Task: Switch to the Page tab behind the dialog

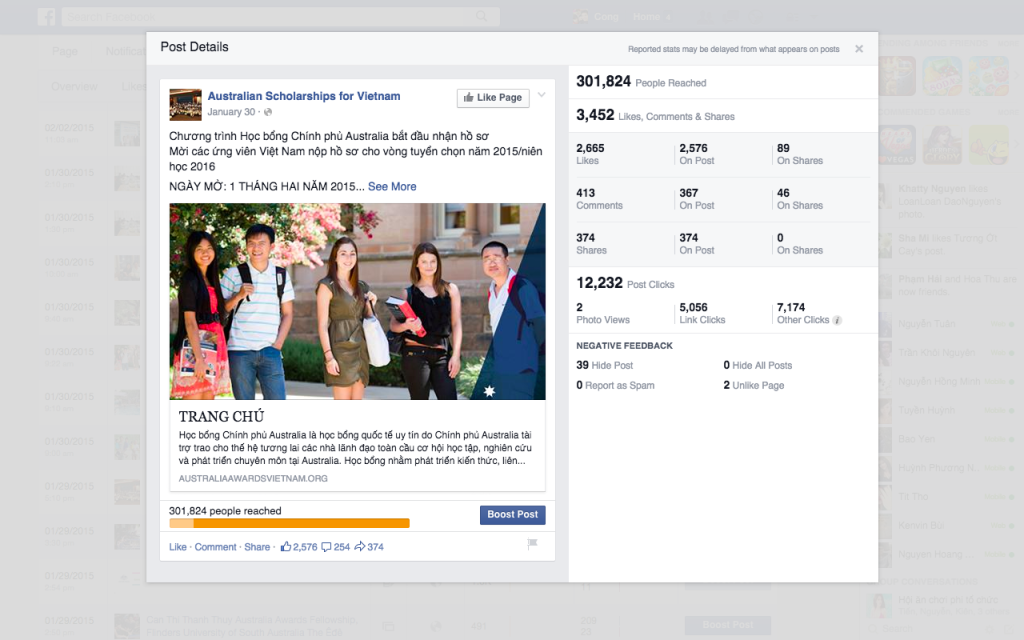Action: point(65,51)
